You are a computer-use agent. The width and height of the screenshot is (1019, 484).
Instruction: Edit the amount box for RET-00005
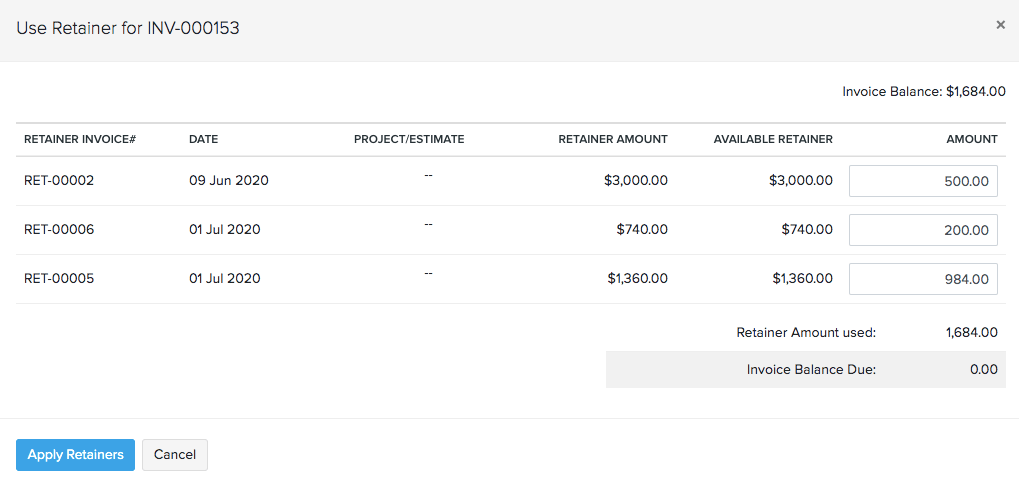(923, 279)
